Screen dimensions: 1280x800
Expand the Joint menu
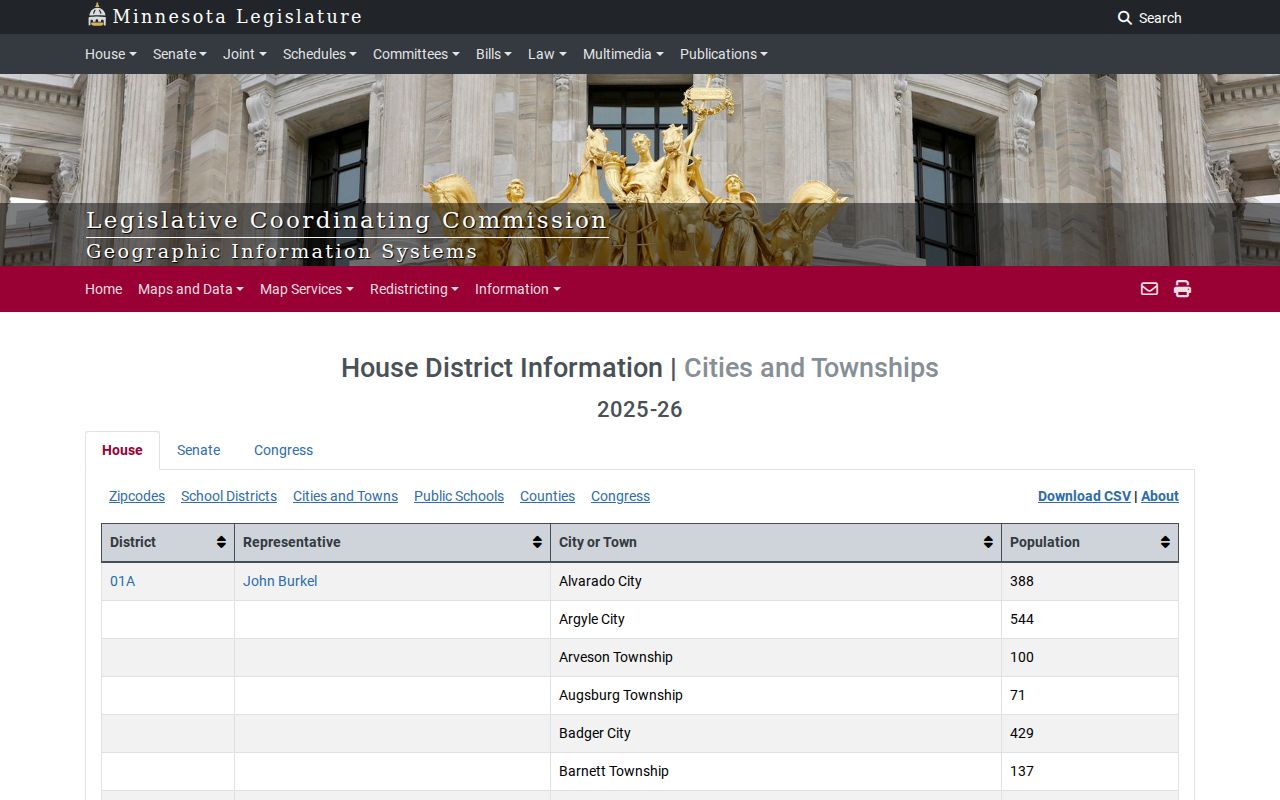tap(245, 54)
